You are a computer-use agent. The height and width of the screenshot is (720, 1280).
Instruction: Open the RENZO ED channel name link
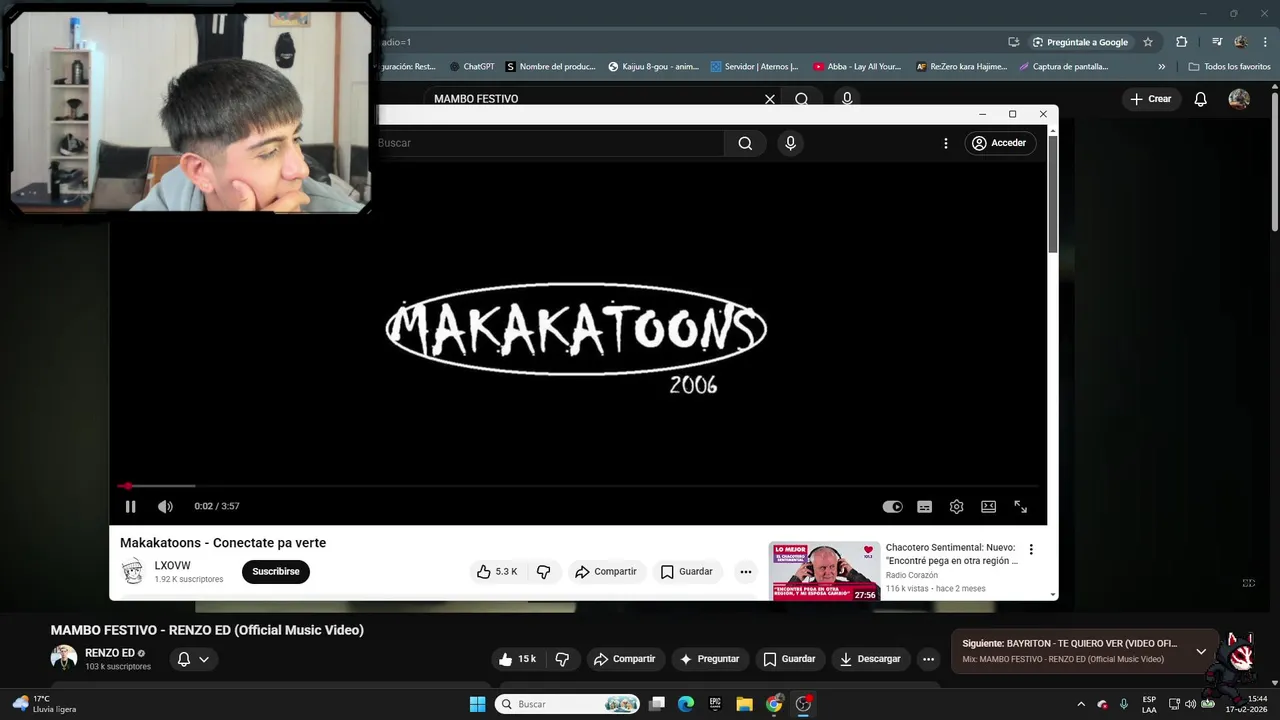pos(109,653)
